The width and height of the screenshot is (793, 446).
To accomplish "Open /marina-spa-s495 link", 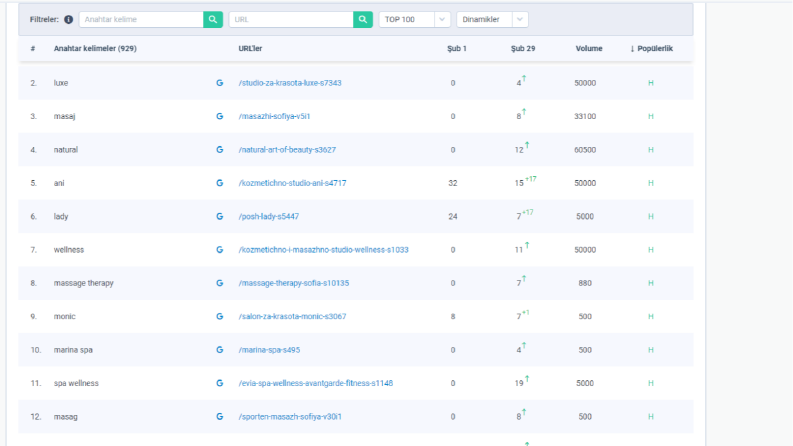I will 269,350.
